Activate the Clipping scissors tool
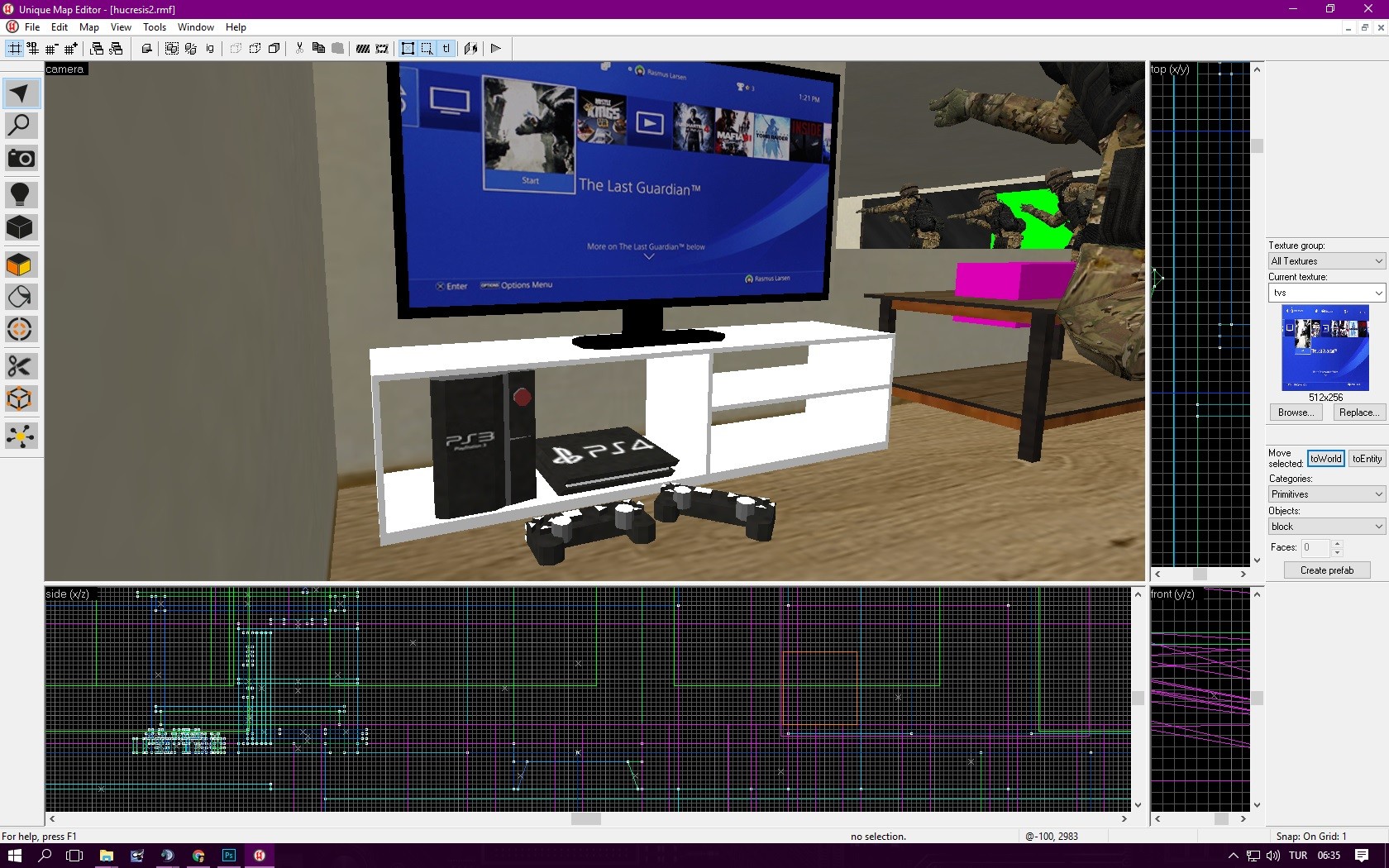 (20, 366)
